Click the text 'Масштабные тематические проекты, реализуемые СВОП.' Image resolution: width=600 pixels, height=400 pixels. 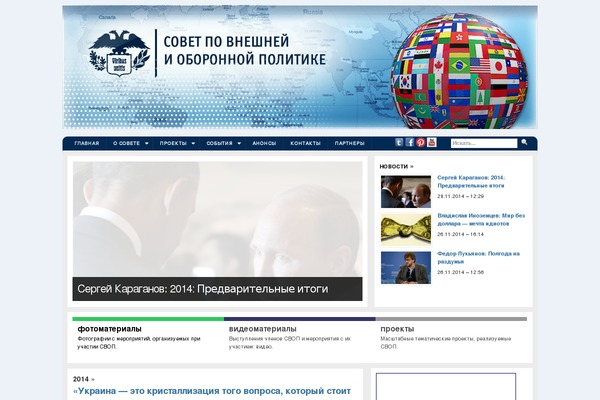tap(446, 343)
